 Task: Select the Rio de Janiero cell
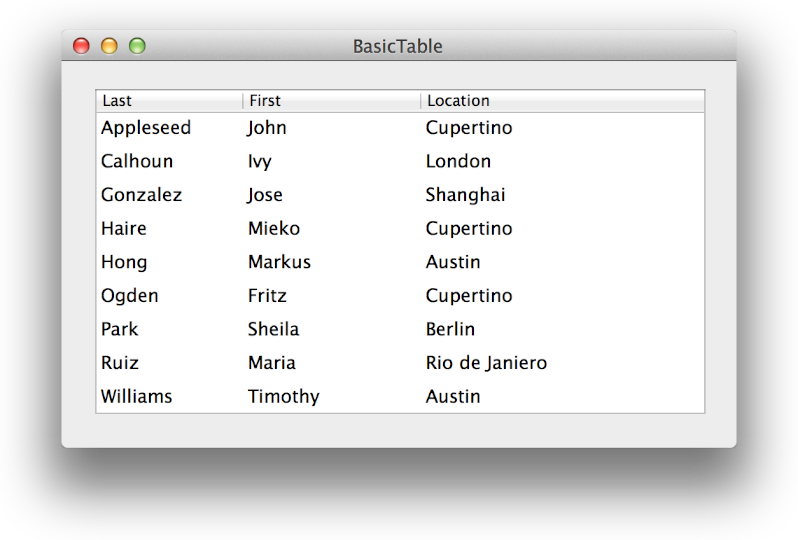pyautogui.click(x=486, y=363)
